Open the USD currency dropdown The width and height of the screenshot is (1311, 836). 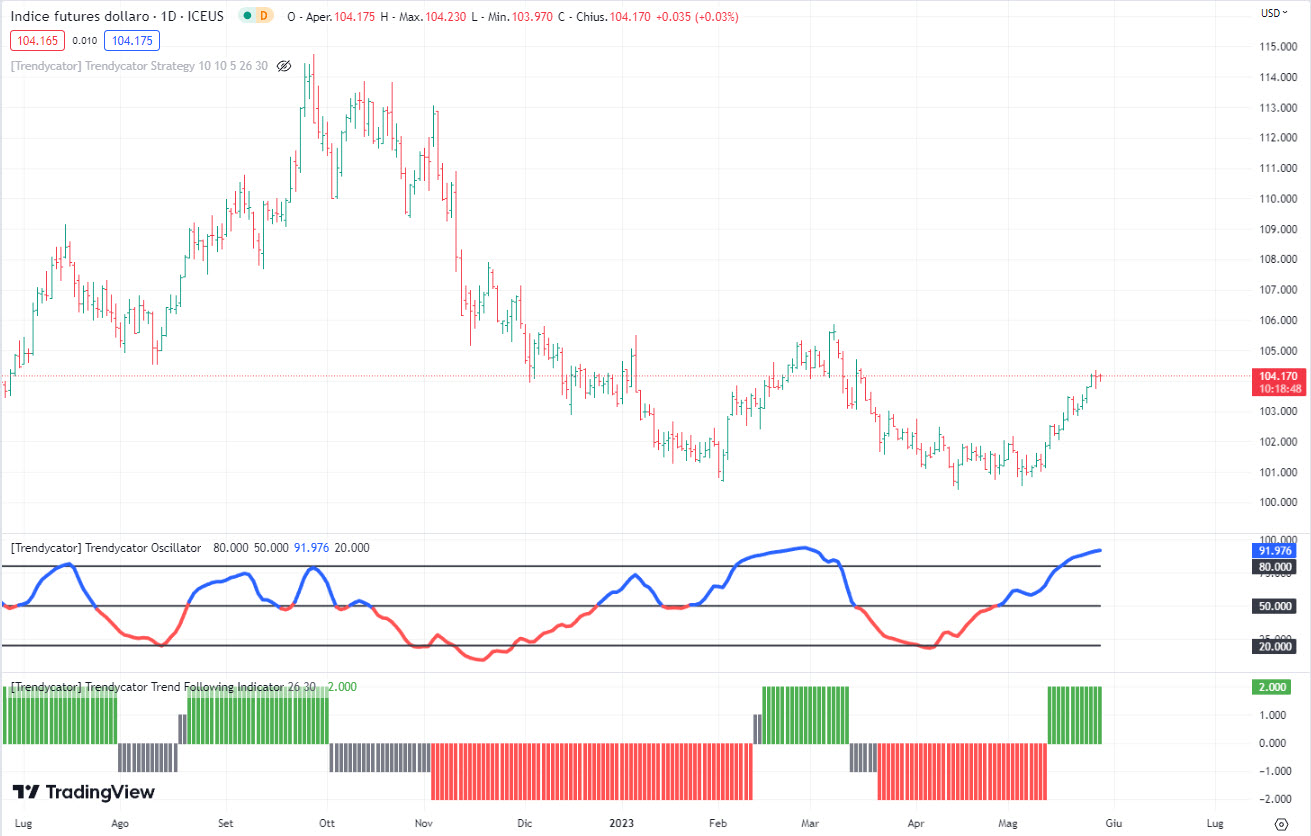(1272, 13)
